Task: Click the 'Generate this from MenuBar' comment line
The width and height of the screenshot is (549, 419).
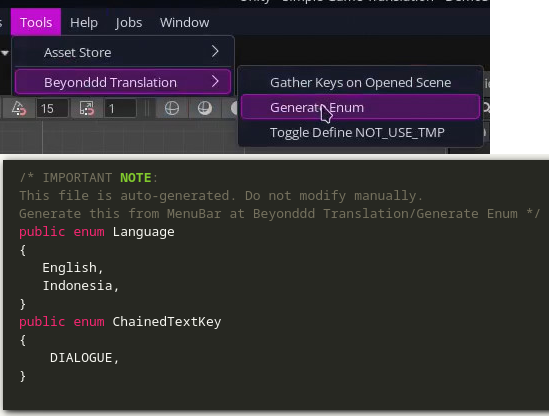Action: pyautogui.click(x=280, y=214)
